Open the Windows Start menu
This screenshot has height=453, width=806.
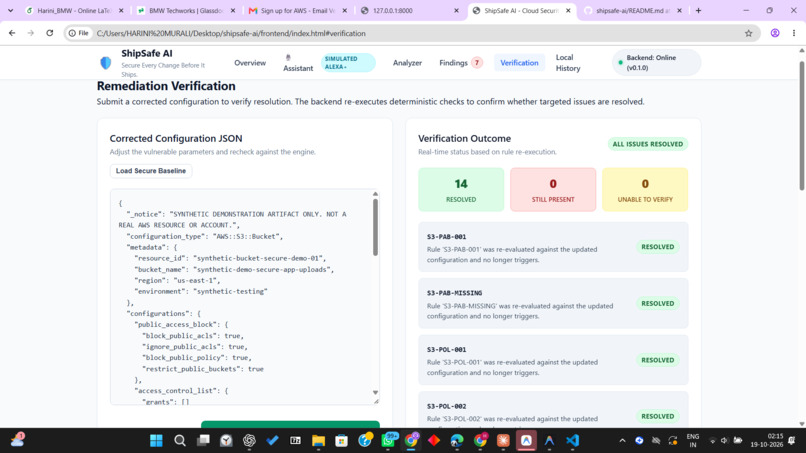(156, 441)
